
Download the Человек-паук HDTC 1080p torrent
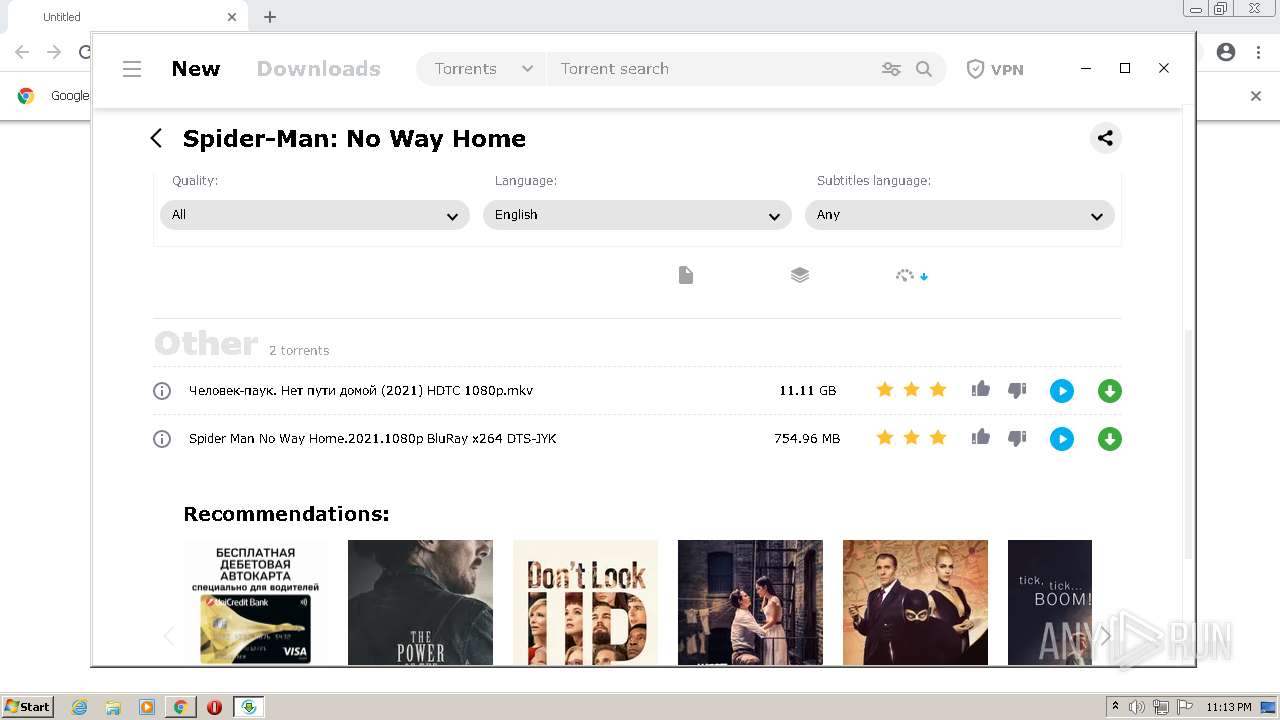pos(1110,391)
